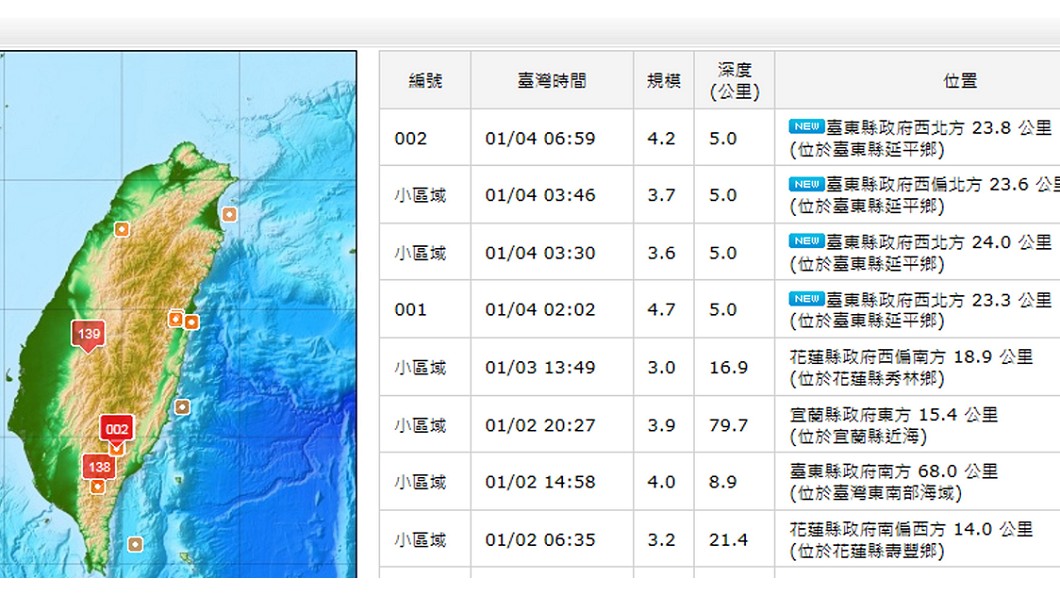Viewport: 1060px width, 596px height.
Task: Click 小區域 label in the 20:27 row
Action: (420, 426)
